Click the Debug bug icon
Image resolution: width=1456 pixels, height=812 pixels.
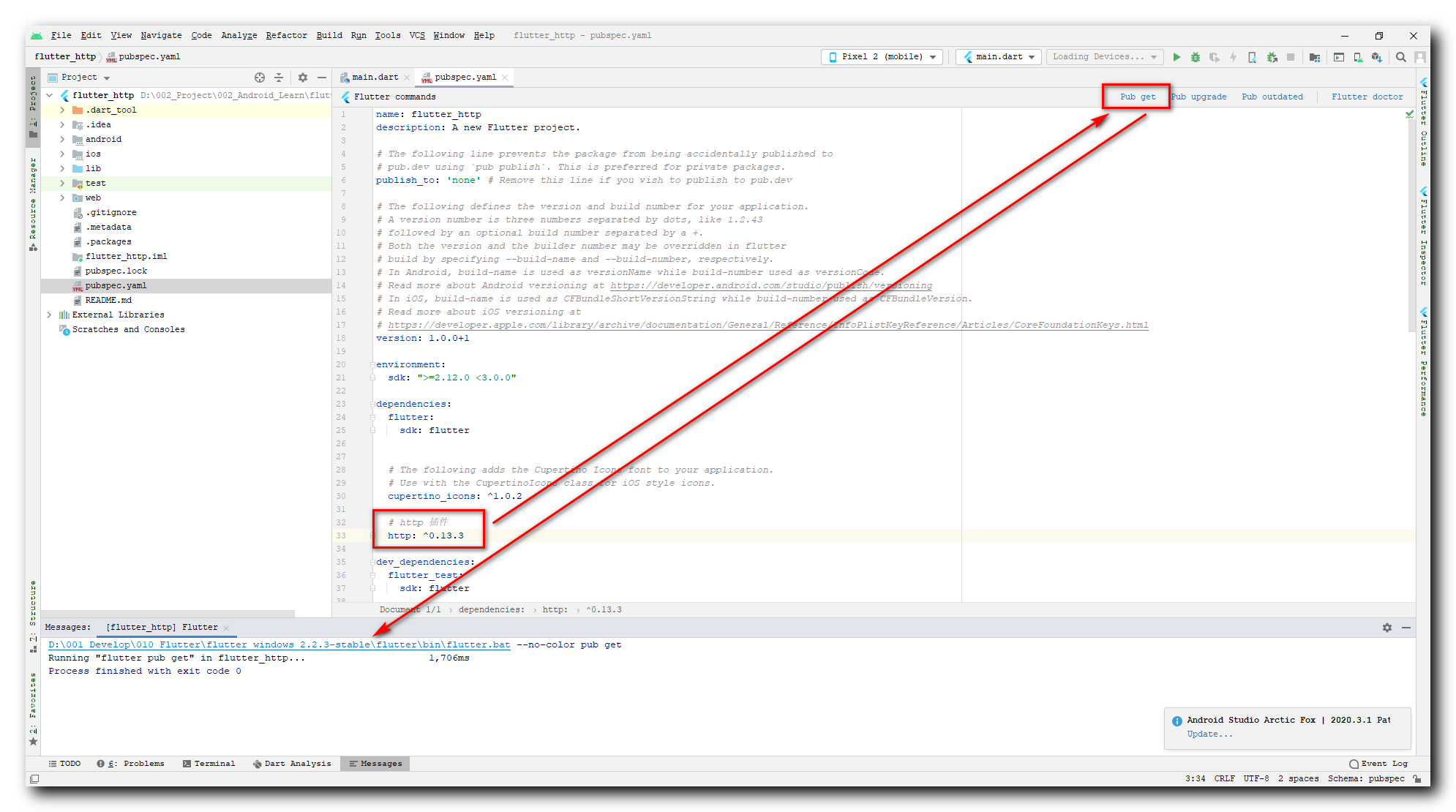(1196, 57)
